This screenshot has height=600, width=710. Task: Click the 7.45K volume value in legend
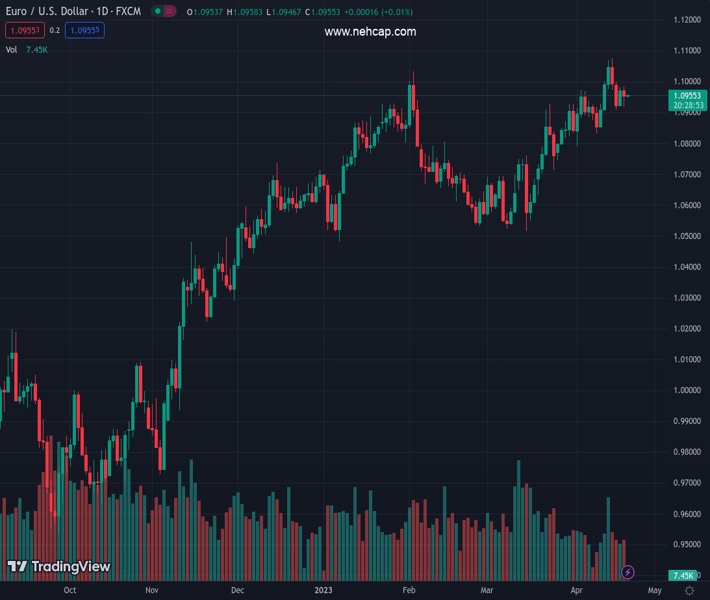coord(37,49)
